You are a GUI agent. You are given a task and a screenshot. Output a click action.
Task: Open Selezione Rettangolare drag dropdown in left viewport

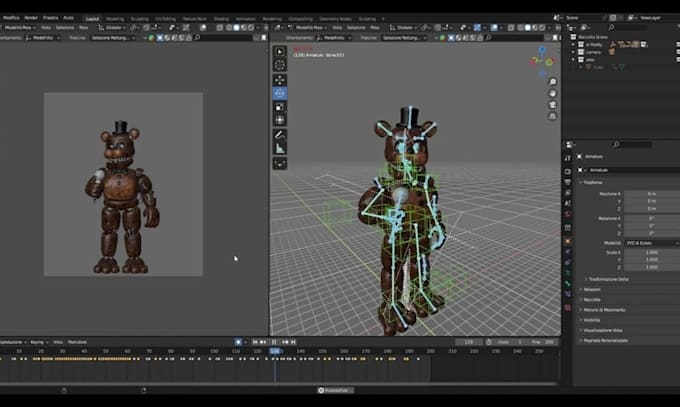[x=113, y=38]
